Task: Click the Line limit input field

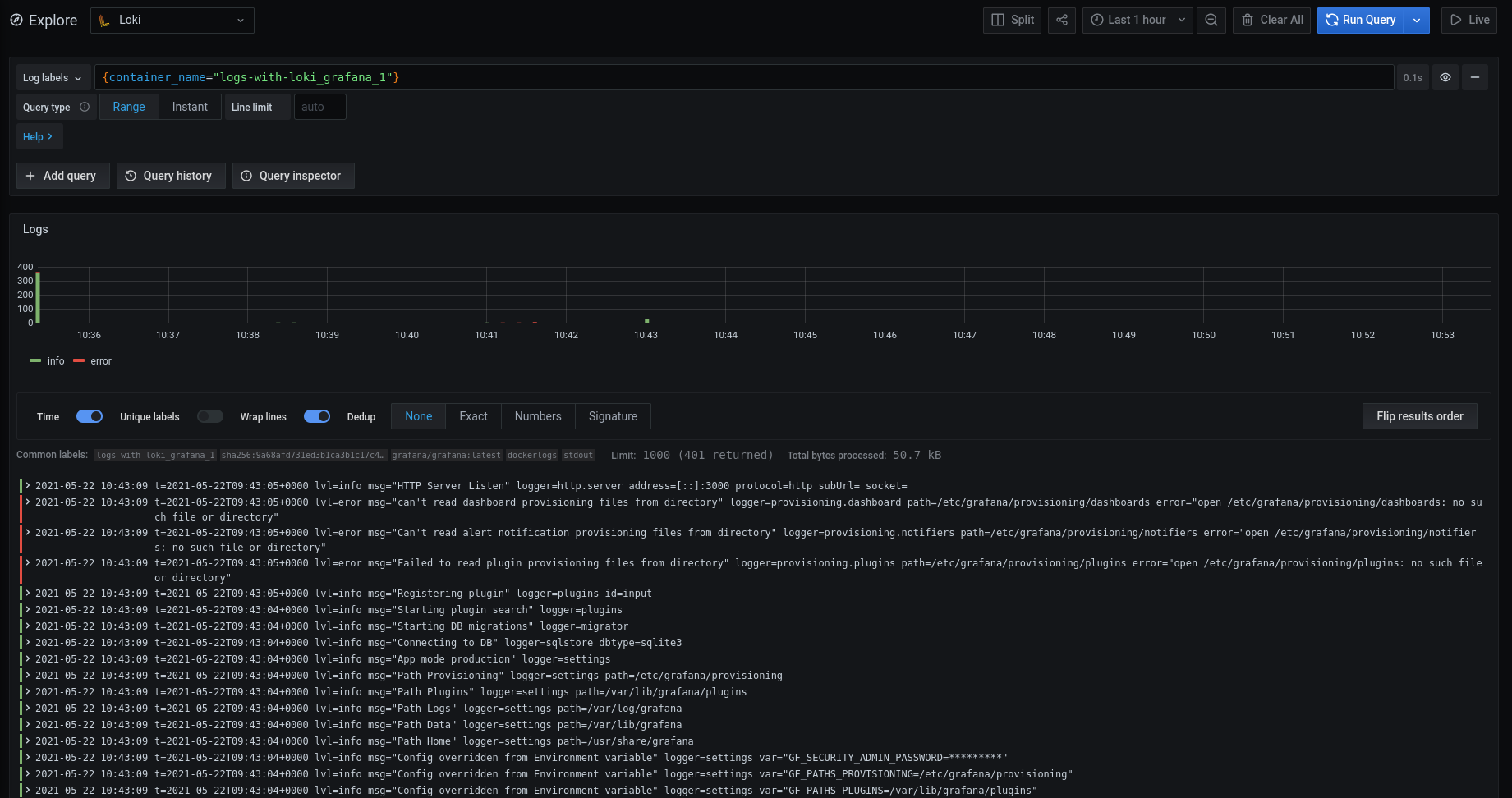Action: click(320, 107)
